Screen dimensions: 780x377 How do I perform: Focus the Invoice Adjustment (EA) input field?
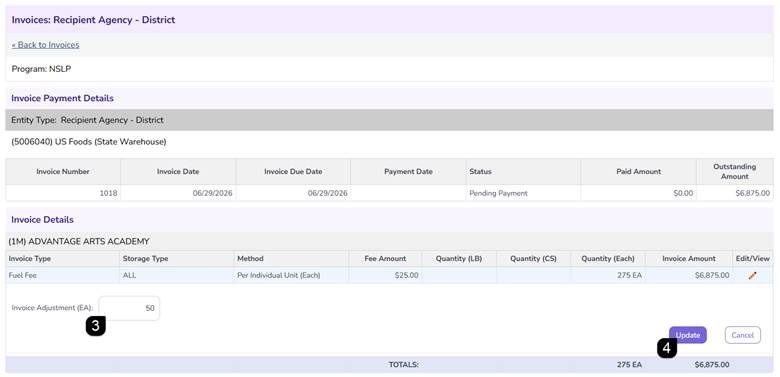point(129,308)
